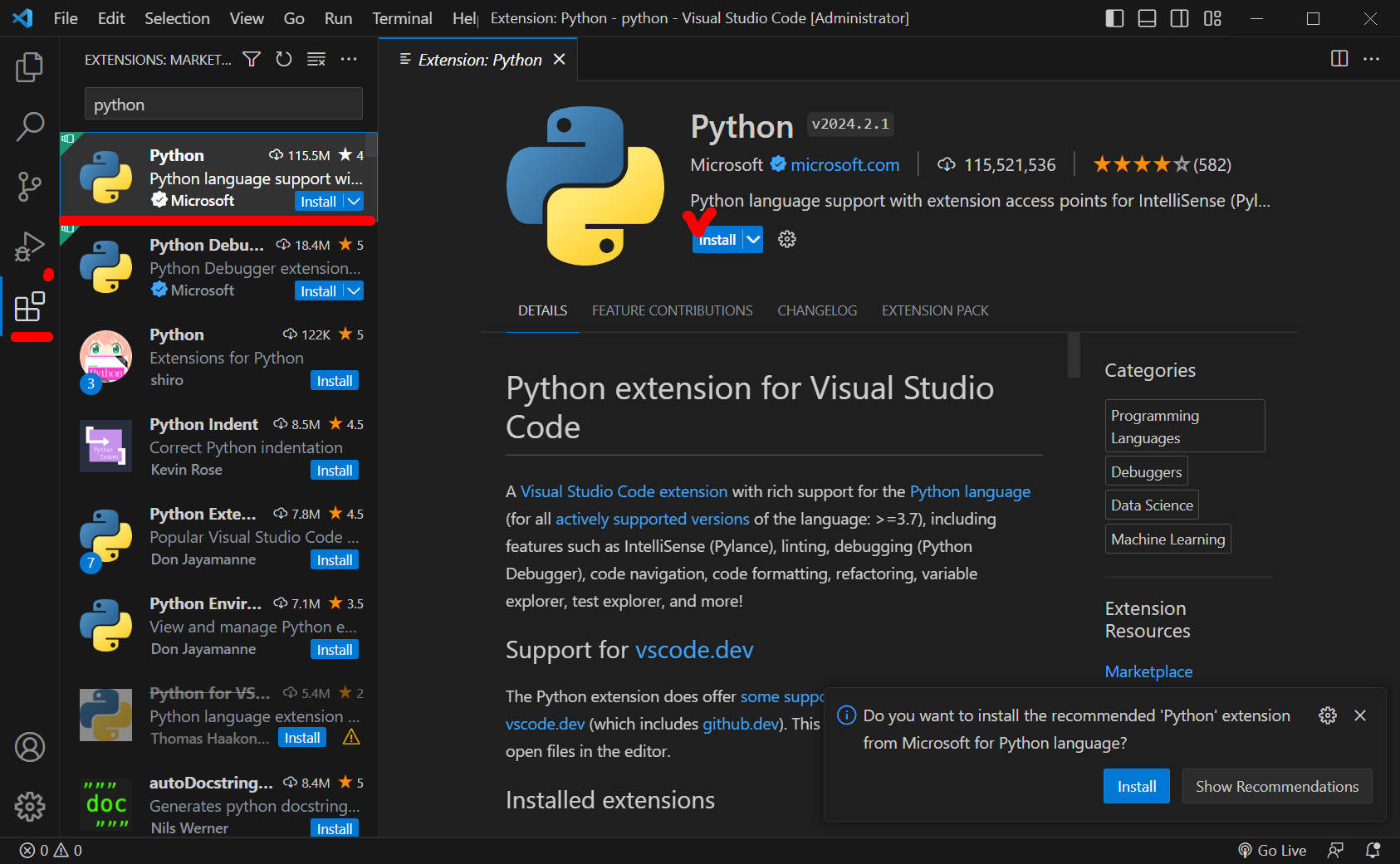This screenshot has height=864, width=1400.
Task: Open notification settings gear
Action: pyautogui.click(x=1328, y=715)
